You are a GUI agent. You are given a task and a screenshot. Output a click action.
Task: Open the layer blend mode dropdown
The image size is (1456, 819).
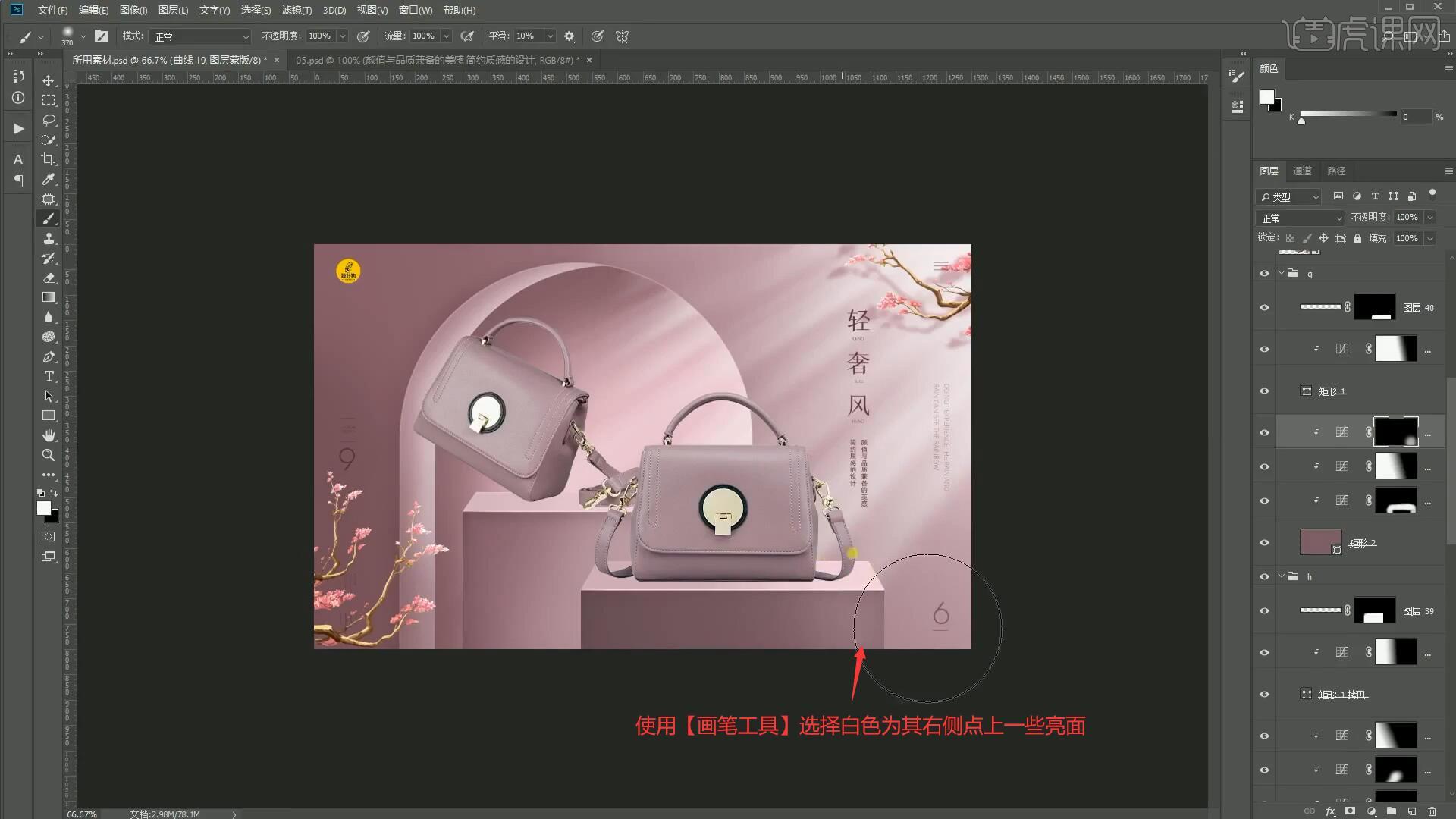click(x=1300, y=218)
